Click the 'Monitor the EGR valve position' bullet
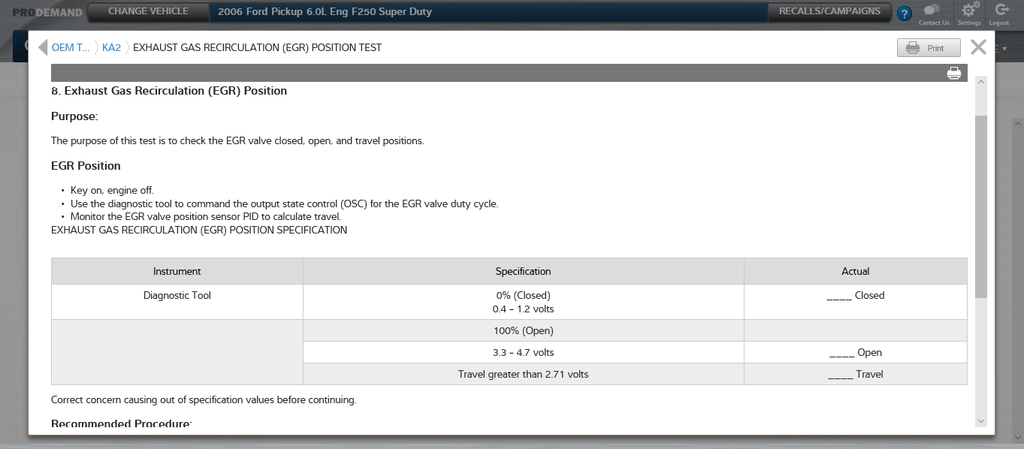 (206, 216)
